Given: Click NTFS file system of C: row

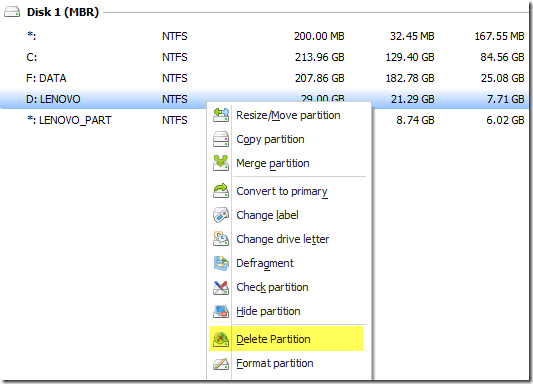Looking at the screenshot, I should (x=175, y=57).
